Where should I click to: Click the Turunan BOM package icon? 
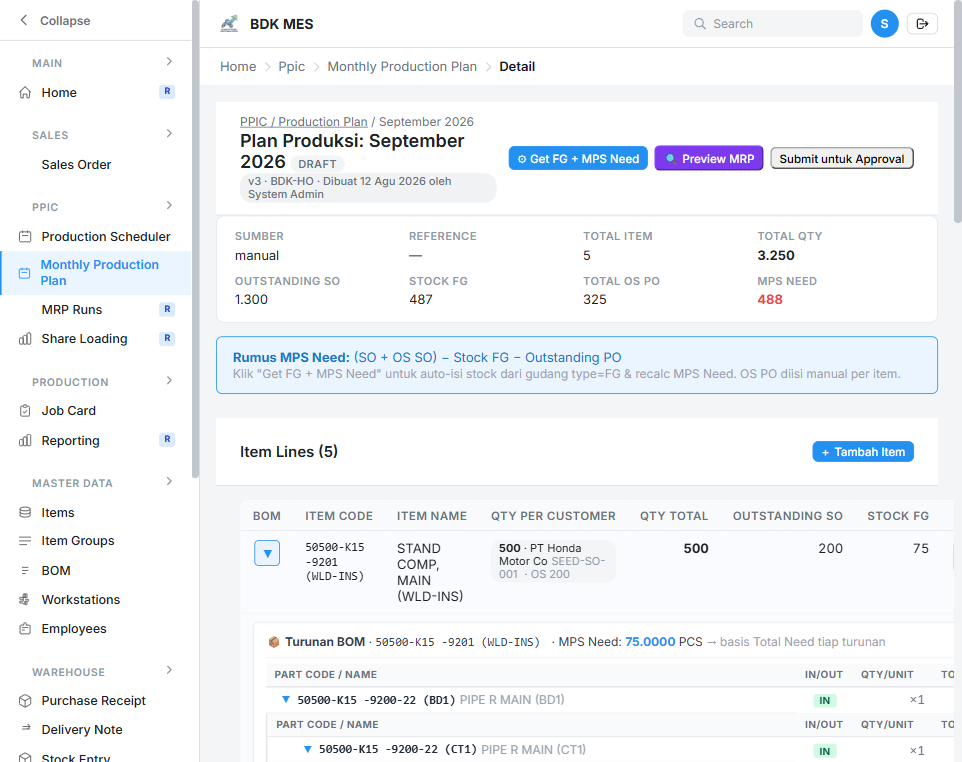(x=274, y=642)
